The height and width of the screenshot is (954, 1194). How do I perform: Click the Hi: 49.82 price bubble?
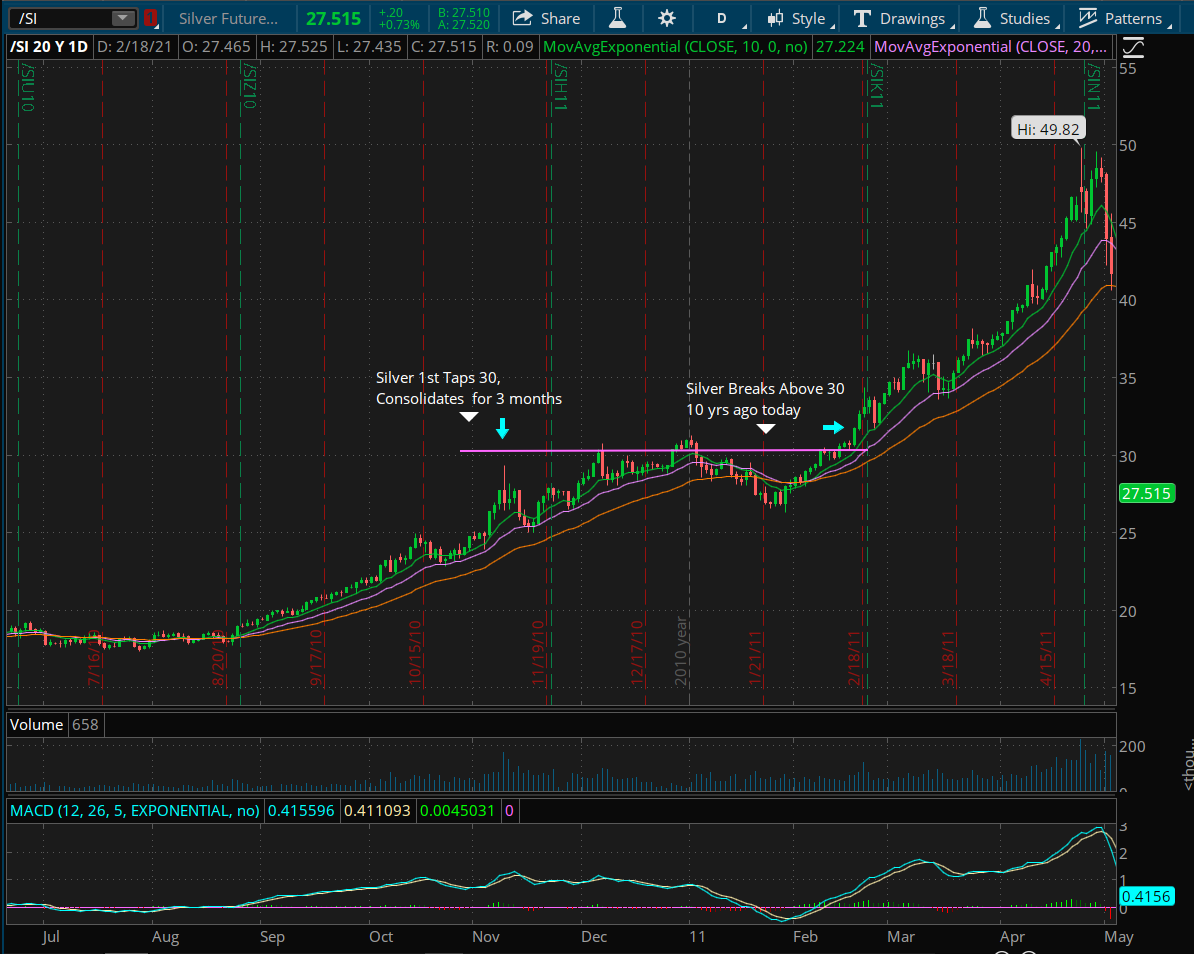pyautogui.click(x=1048, y=129)
